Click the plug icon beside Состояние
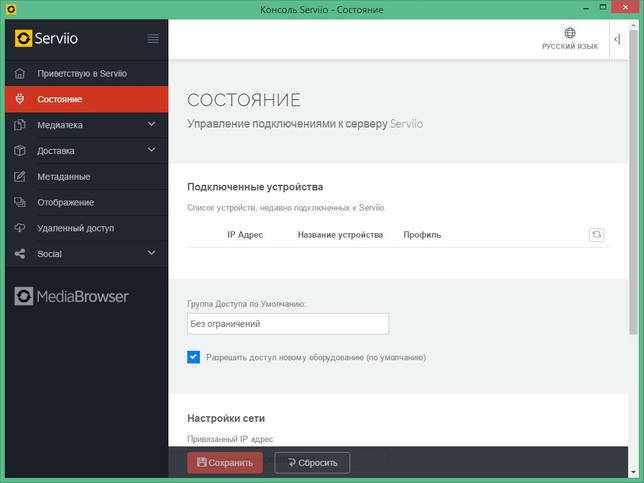644x483 pixels. (20, 99)
